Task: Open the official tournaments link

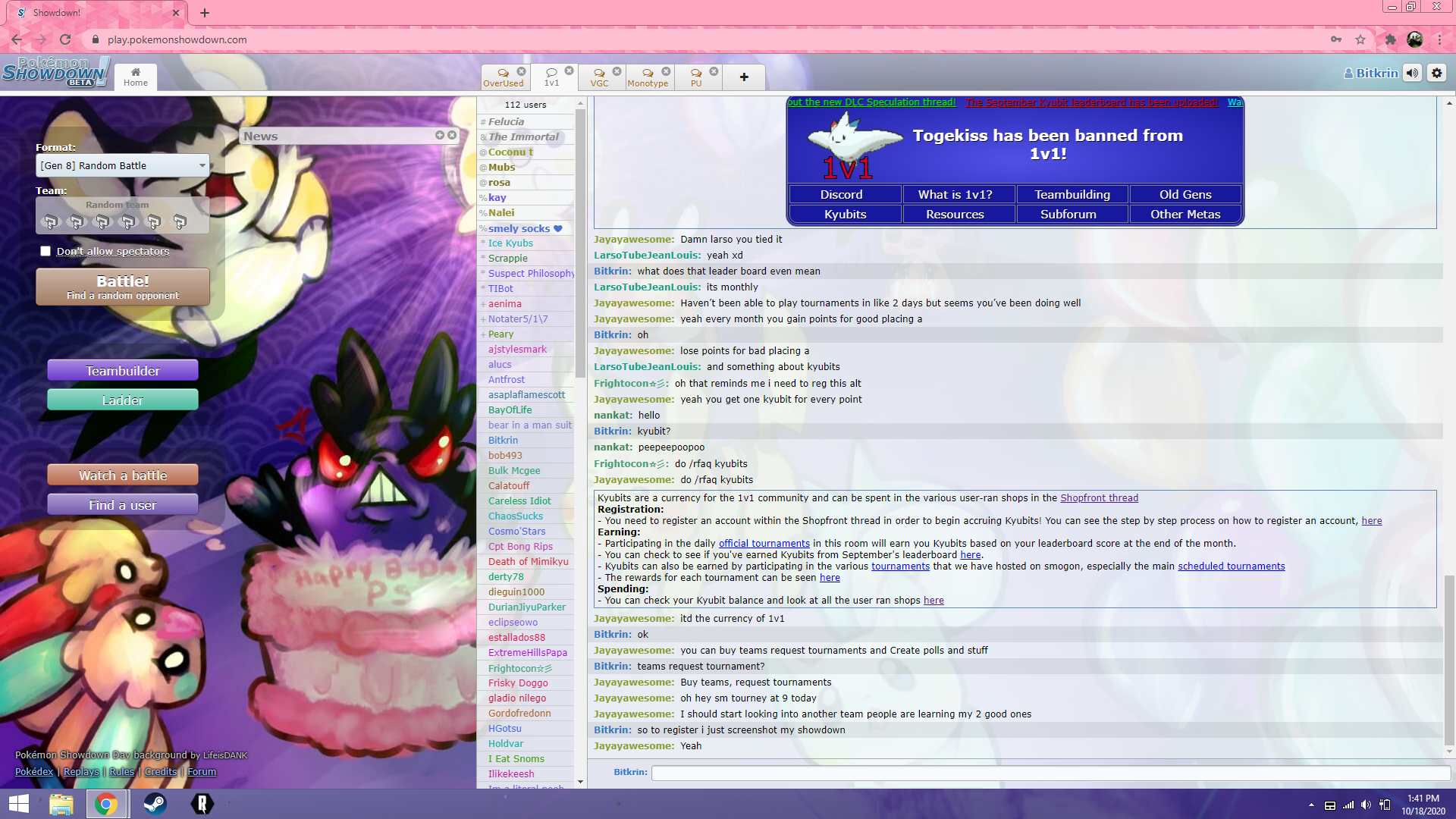Action: pos(764,544)
